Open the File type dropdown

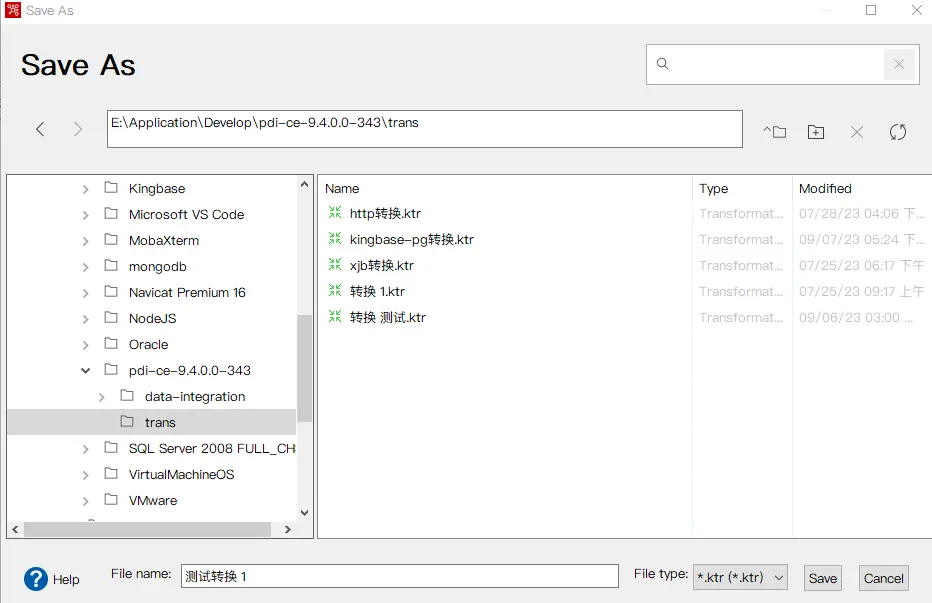[741, 577]
